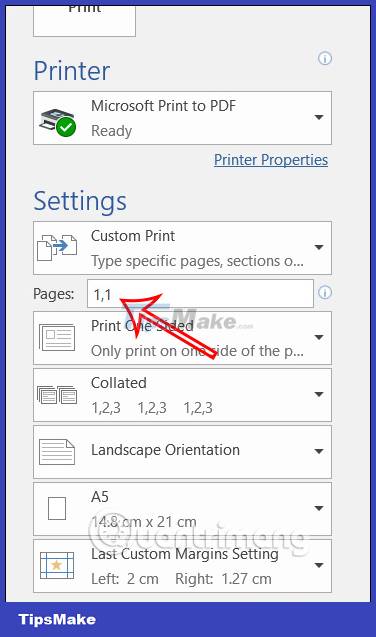376x637 pixels.
Task: Open the Last Custom Margins Setting dropdown arrow
Action: 319,565
